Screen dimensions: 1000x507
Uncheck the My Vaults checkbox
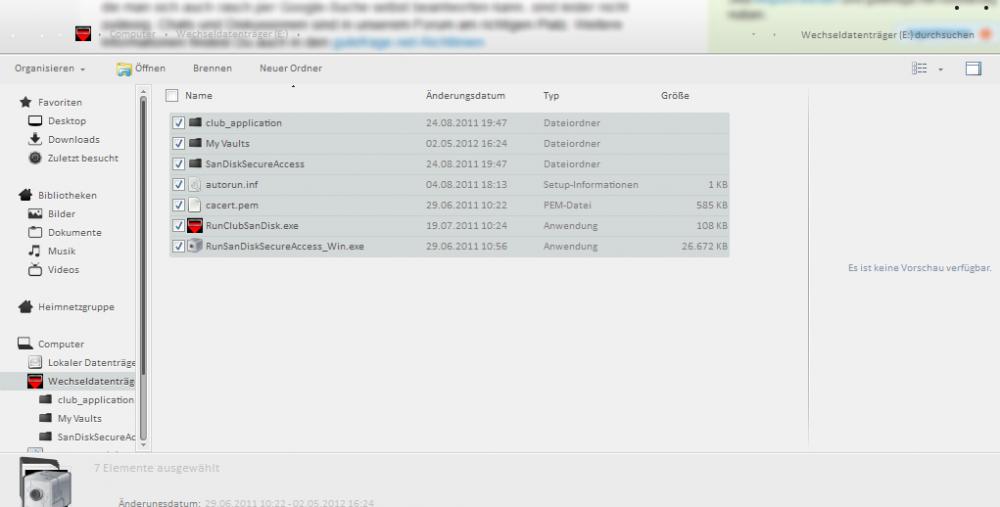[179, 144]
